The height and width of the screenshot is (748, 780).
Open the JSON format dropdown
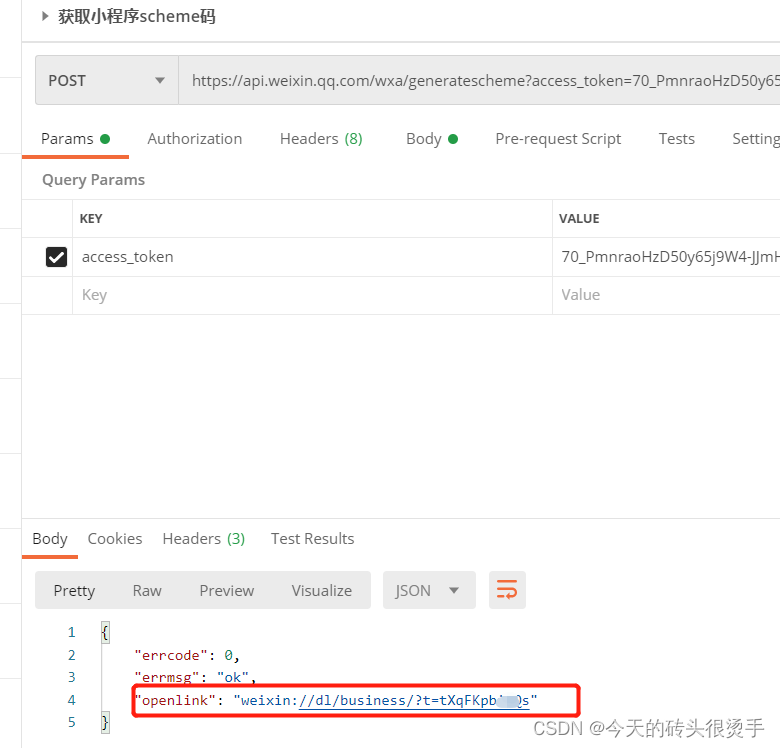point(429,590)
